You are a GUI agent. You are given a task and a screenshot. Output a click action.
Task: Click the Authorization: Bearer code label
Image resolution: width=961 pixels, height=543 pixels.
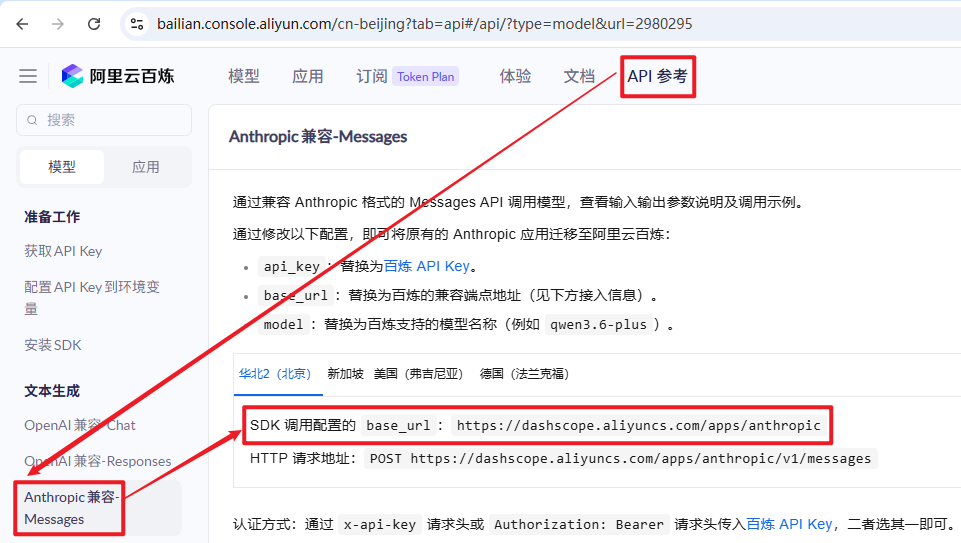click(x=579, y=525)
